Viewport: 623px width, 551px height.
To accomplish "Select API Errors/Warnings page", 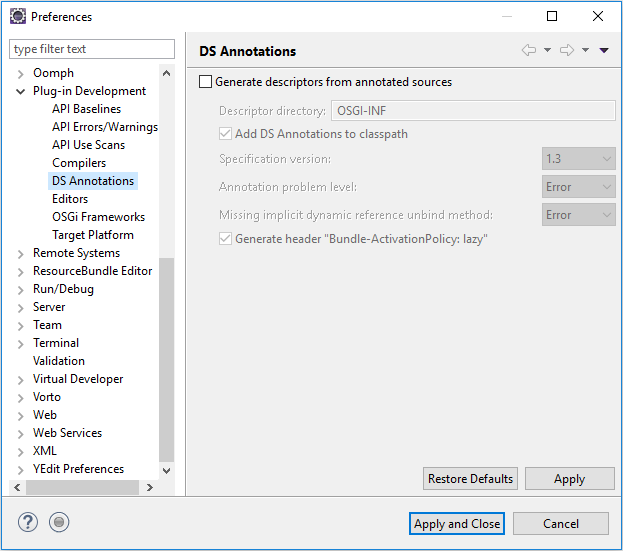I will point(105,127).
